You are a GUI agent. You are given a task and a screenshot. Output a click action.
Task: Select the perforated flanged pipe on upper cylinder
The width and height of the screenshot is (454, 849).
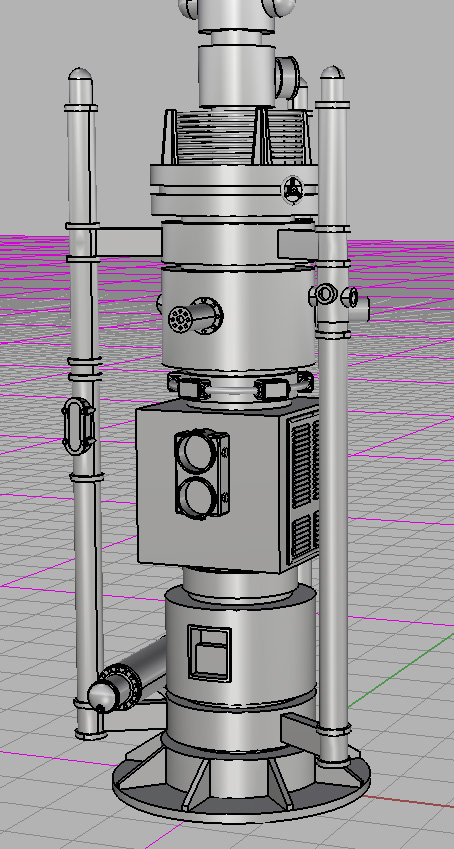[195, 317]
